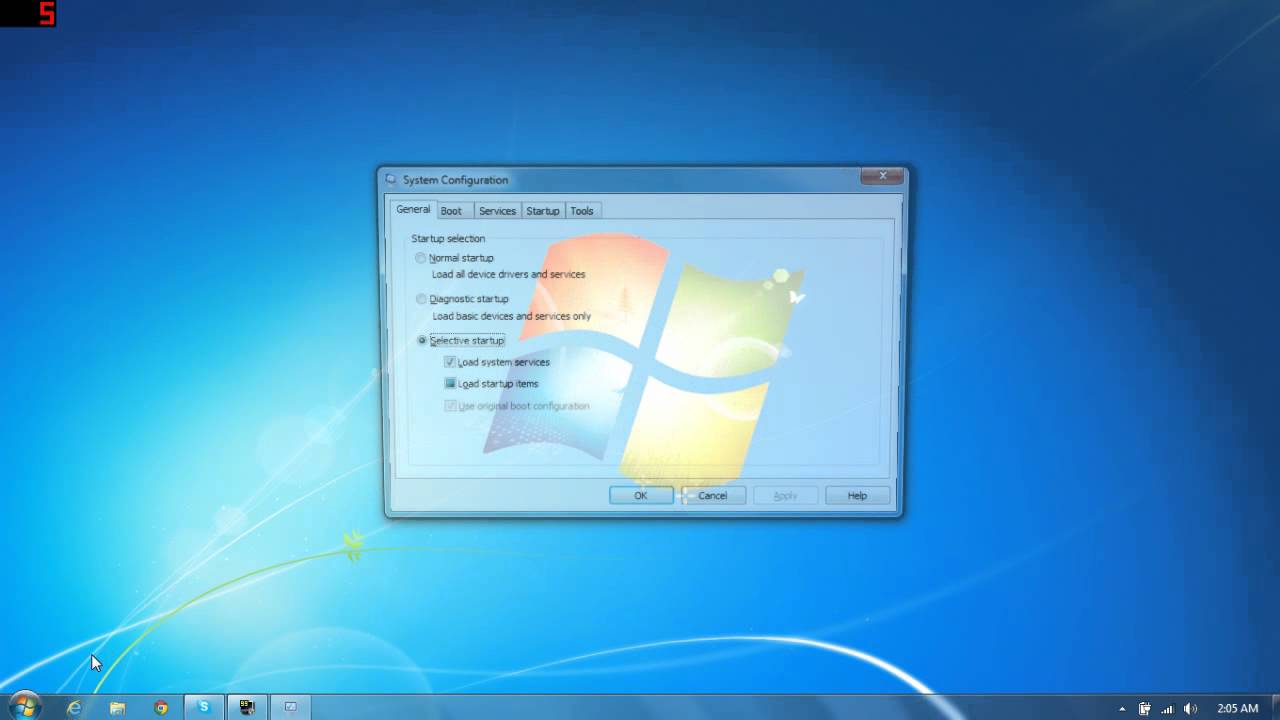Viewport: 1280px width, 720px height.
Task: Confirm with the OK button
Action: pos(641,495)
